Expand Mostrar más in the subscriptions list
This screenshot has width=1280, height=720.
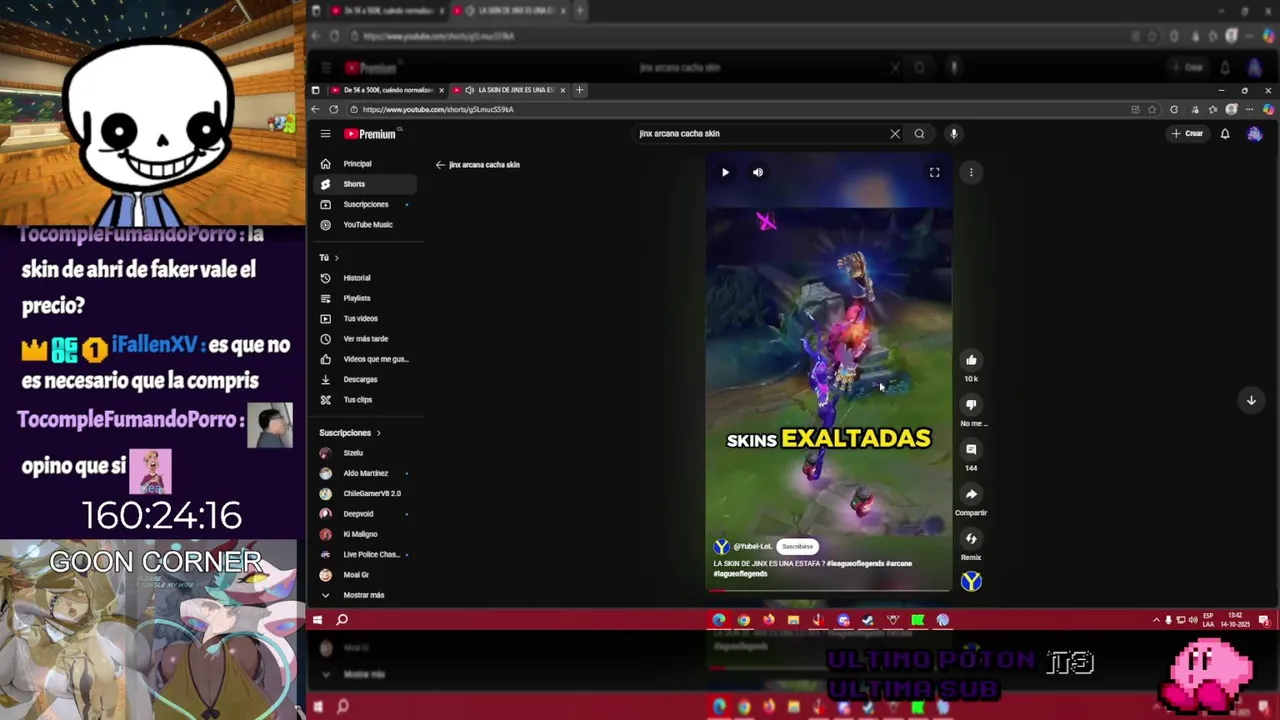tap(365, 595)
